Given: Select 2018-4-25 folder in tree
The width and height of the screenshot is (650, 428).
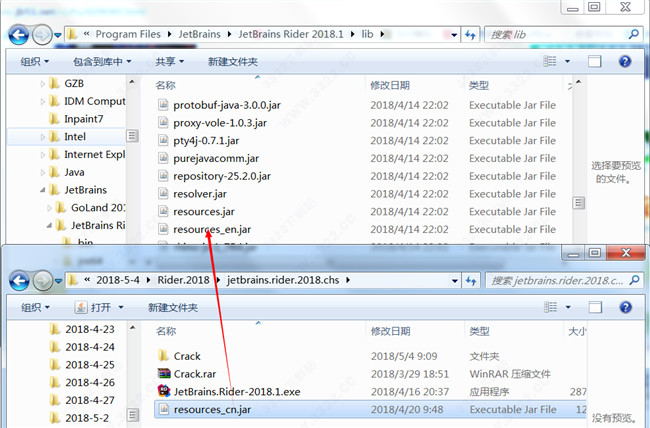Looking at the screenshot, I should pos(82,365).
